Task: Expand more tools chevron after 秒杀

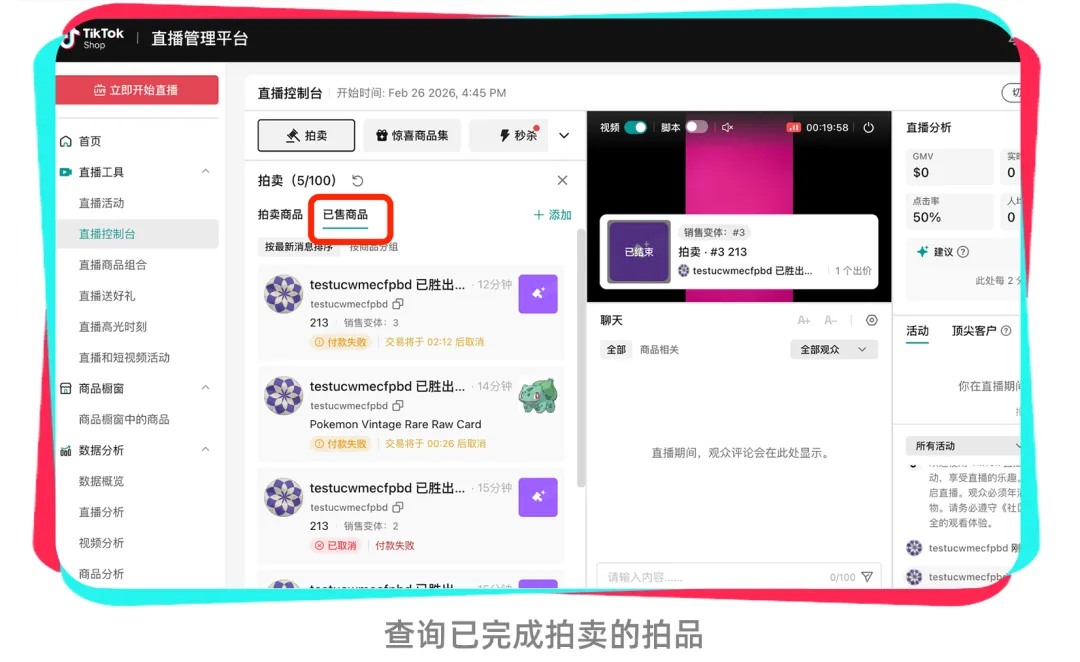Action: coord(564,136)
